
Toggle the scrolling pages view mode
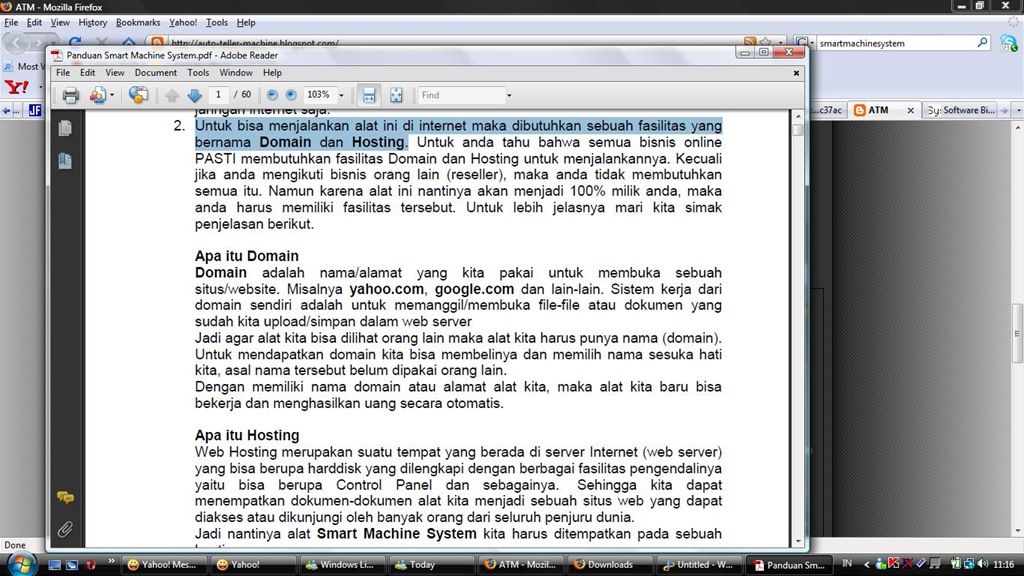(x=369, y=95)
